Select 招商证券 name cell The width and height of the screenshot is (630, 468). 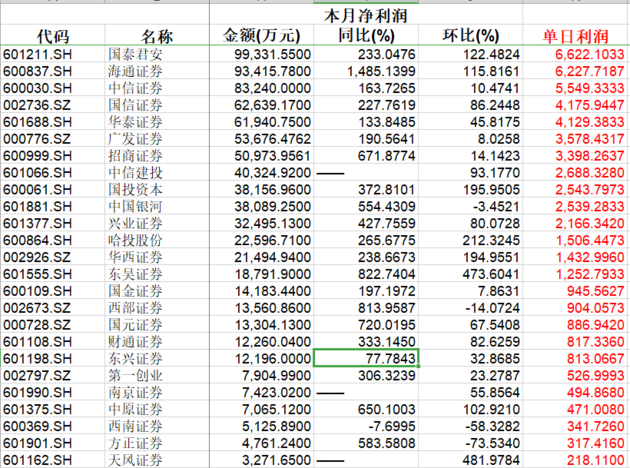[x=157, y=155]
